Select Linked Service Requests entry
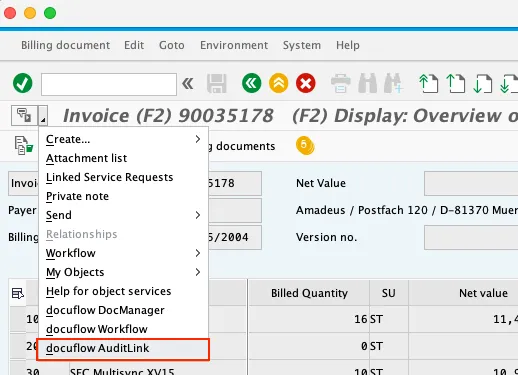Viewport: 518px width, 375px height. (124, 177)
